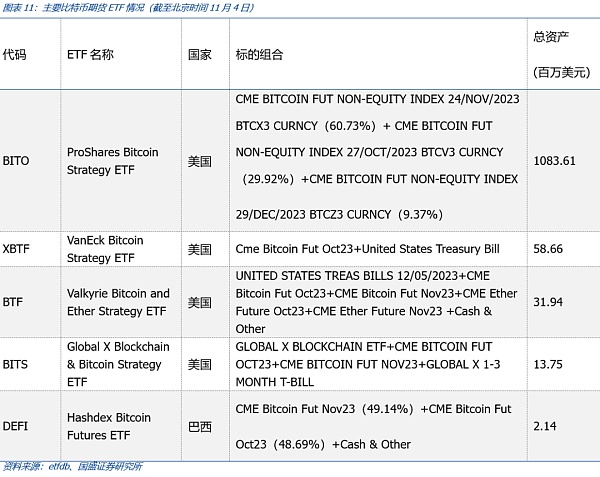Viewport: 600px width, 477px height.
Task: Select Global X Blockchain & Bitcoin Strategy ETF
Action: click(x=117, y=364)
